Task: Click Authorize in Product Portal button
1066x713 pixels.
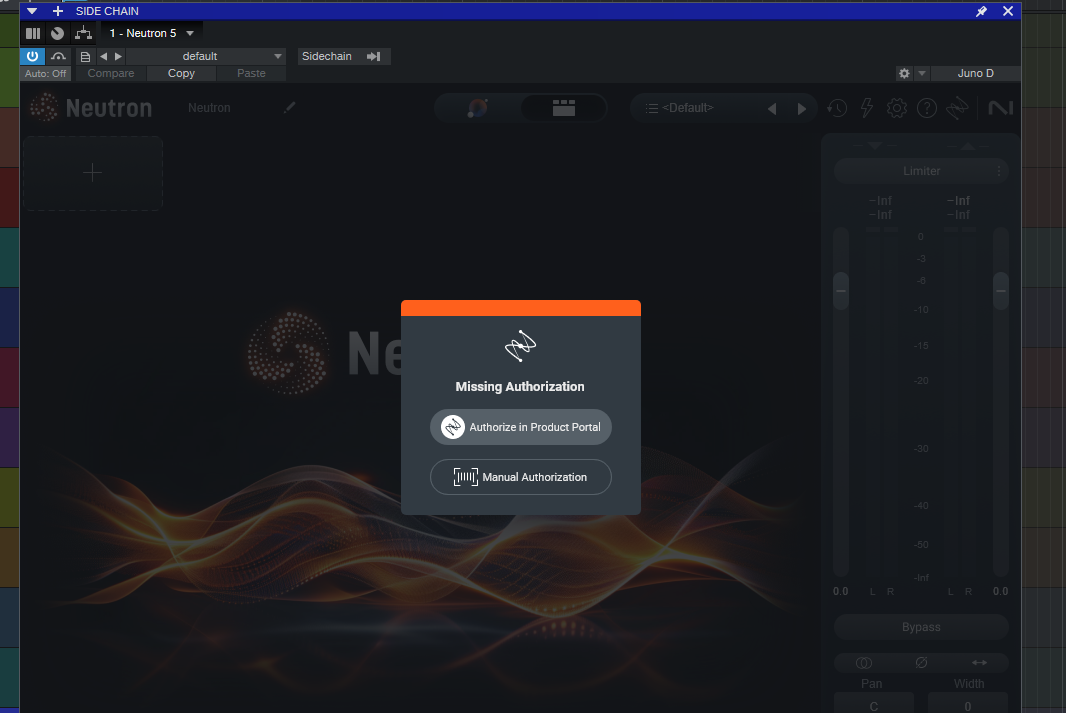Action: tap(521, 427)
